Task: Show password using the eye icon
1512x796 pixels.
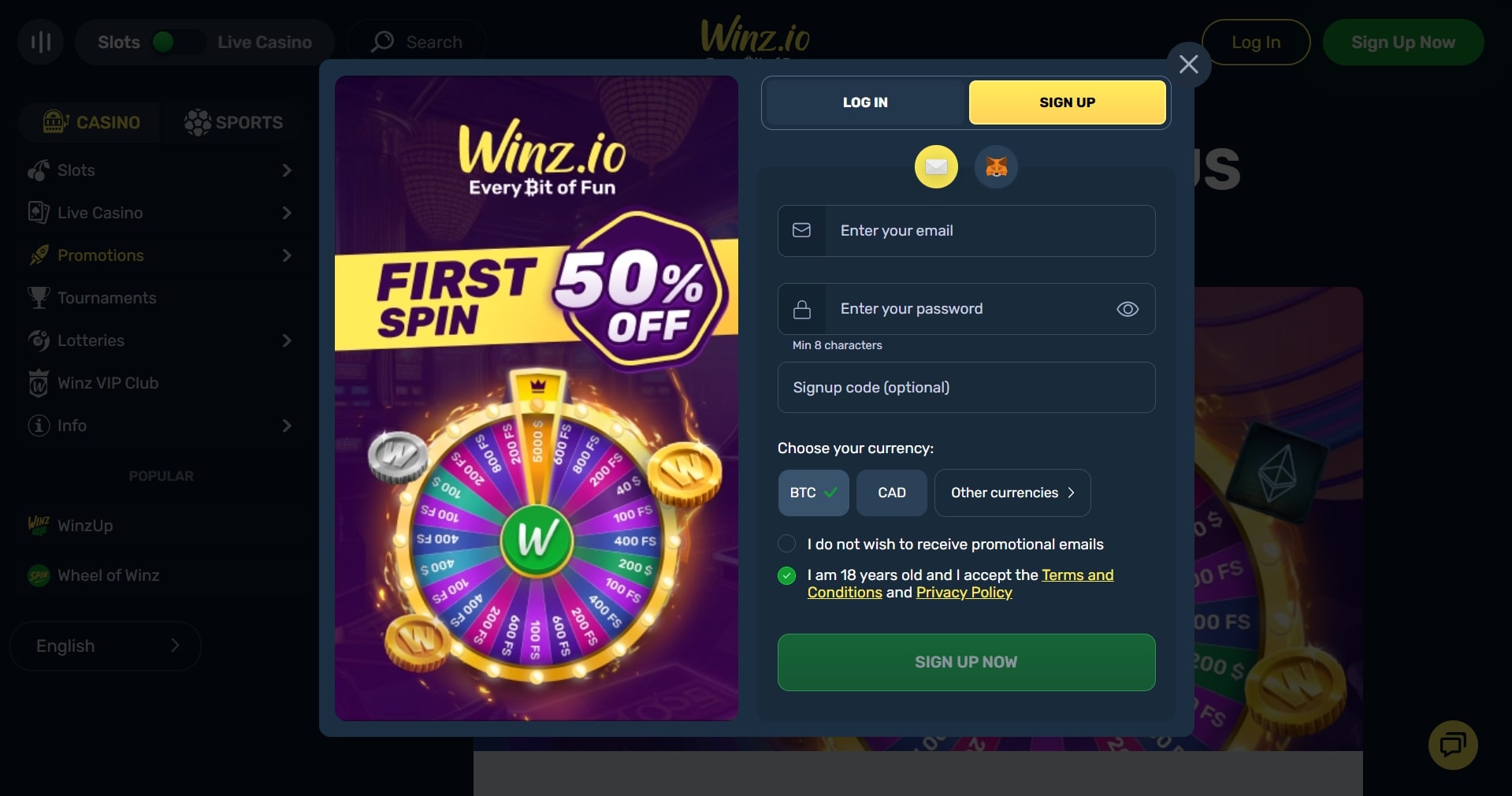Action: 1127,309
